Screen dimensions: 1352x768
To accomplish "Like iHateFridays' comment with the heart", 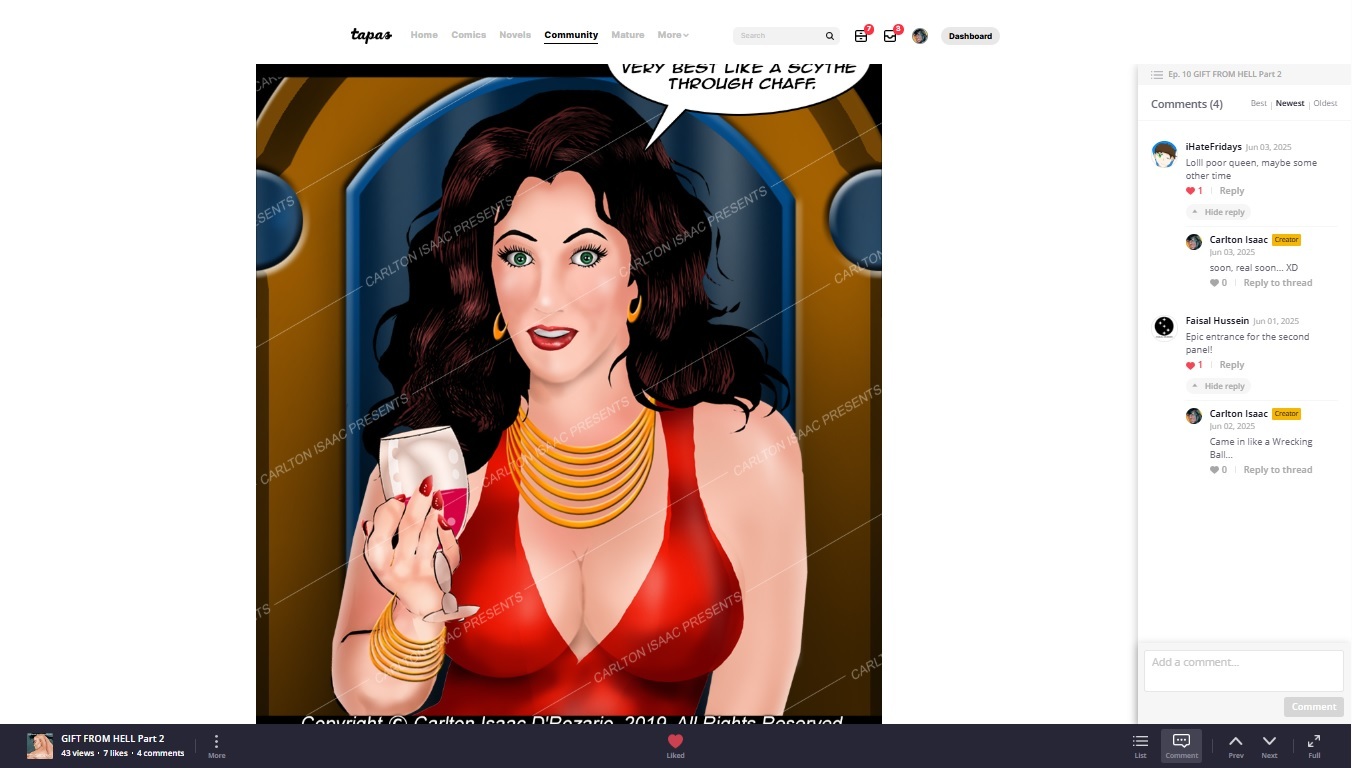I will (x=1191, y=191).
